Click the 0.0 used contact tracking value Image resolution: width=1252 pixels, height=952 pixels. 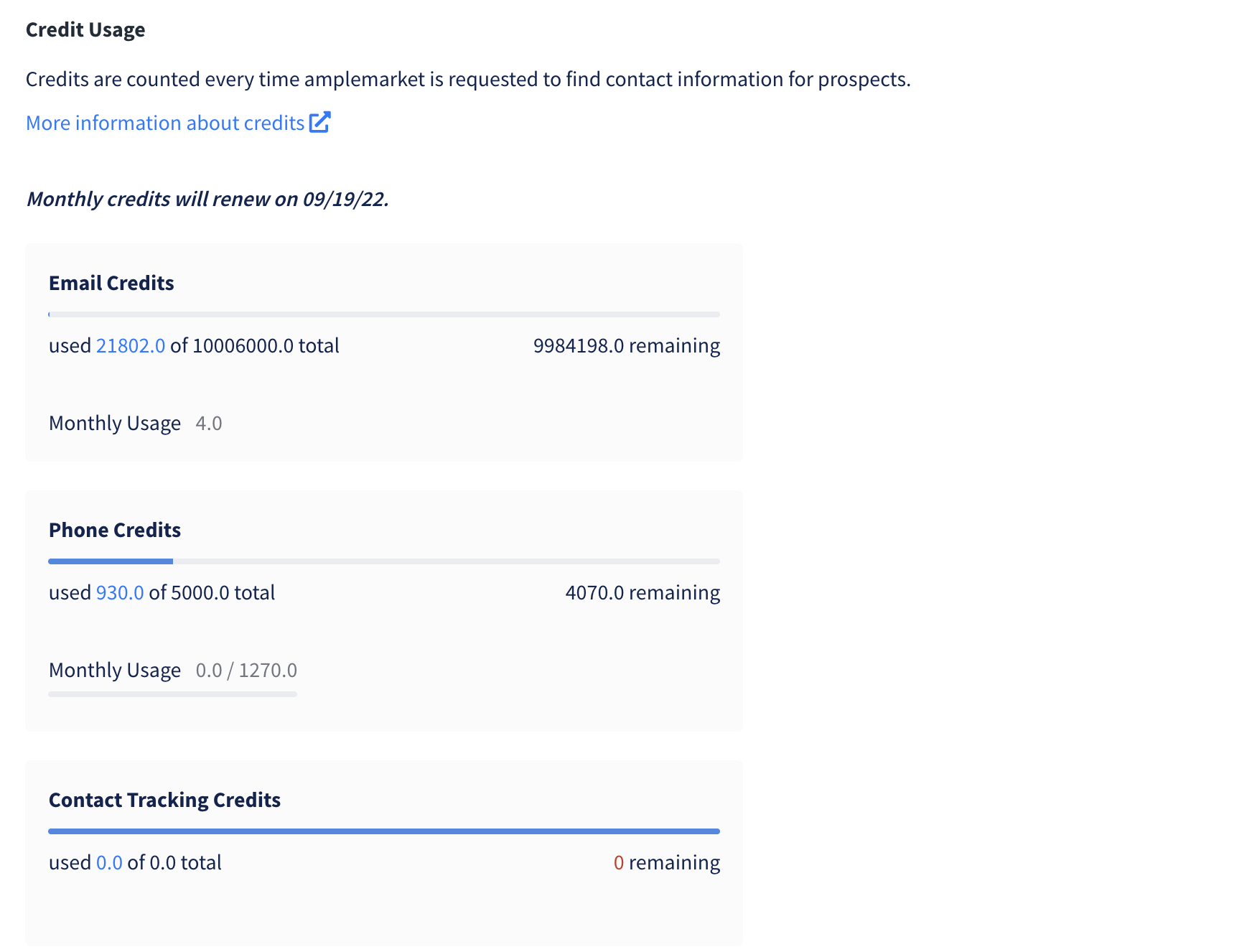109,862
